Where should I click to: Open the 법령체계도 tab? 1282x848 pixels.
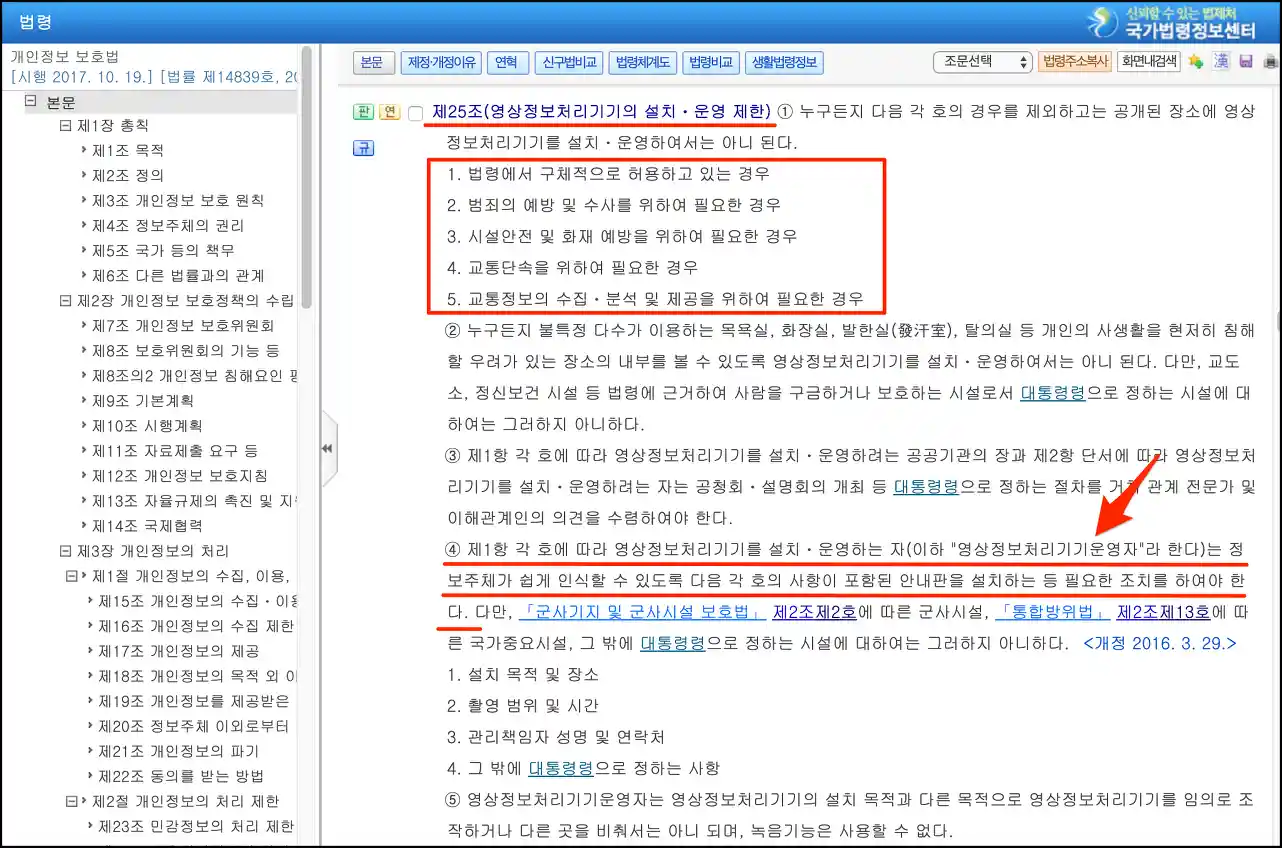[642, 62]
